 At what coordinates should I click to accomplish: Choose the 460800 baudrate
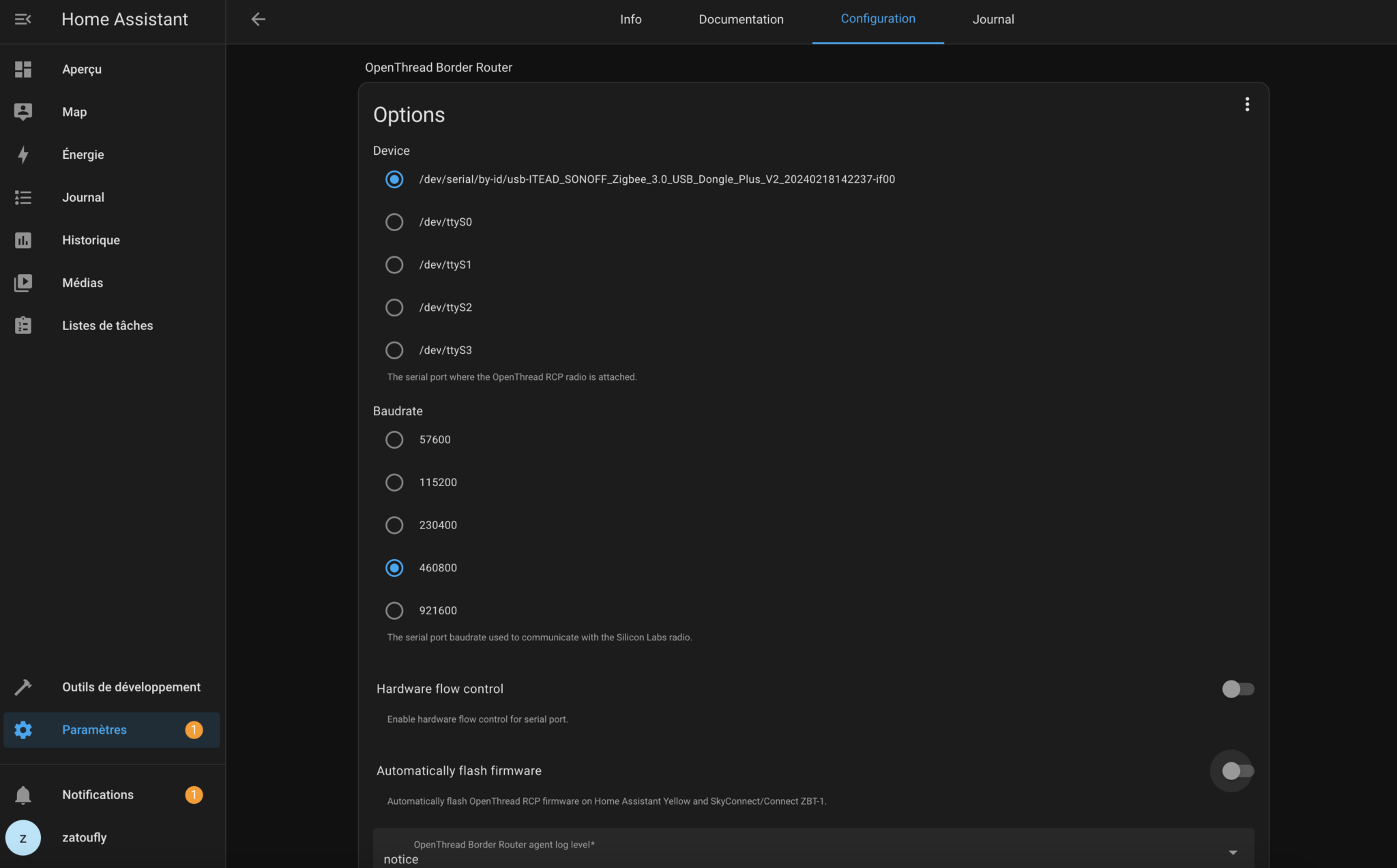pos(394,568)
